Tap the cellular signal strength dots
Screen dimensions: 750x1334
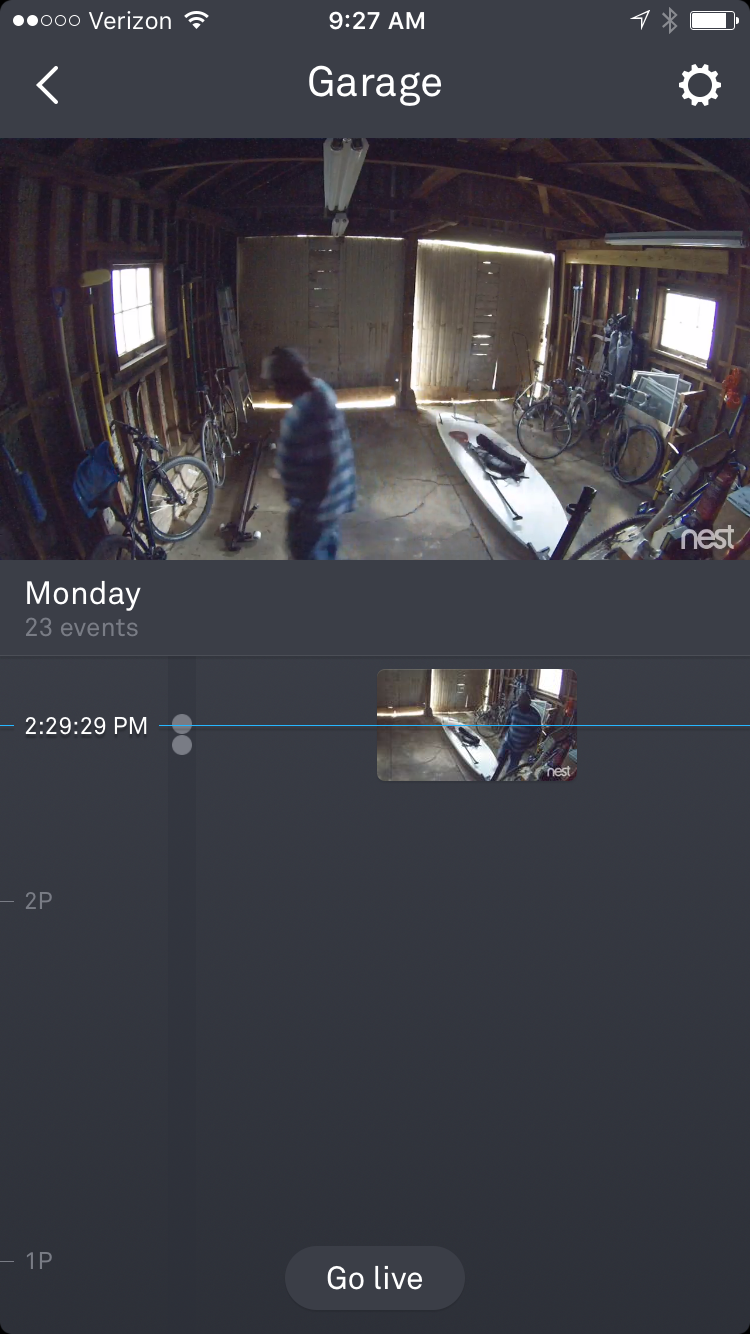[x=47, y=20]
